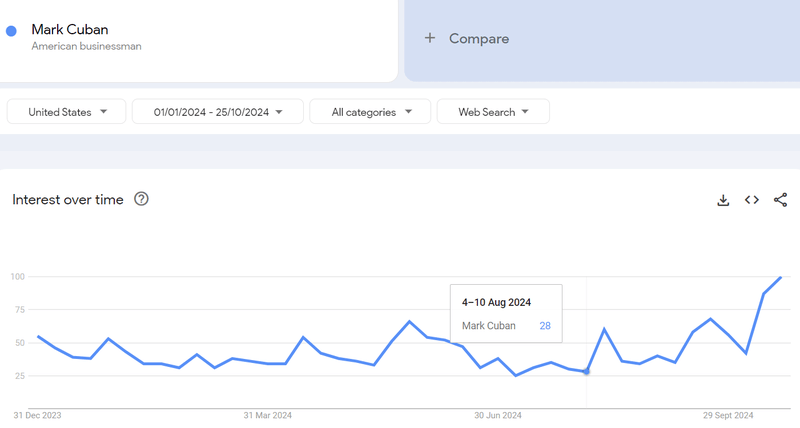This screenshot has width=800, height=428.
Task: Click the 28 value in the tooltip
Action: [x=545, y=325]
